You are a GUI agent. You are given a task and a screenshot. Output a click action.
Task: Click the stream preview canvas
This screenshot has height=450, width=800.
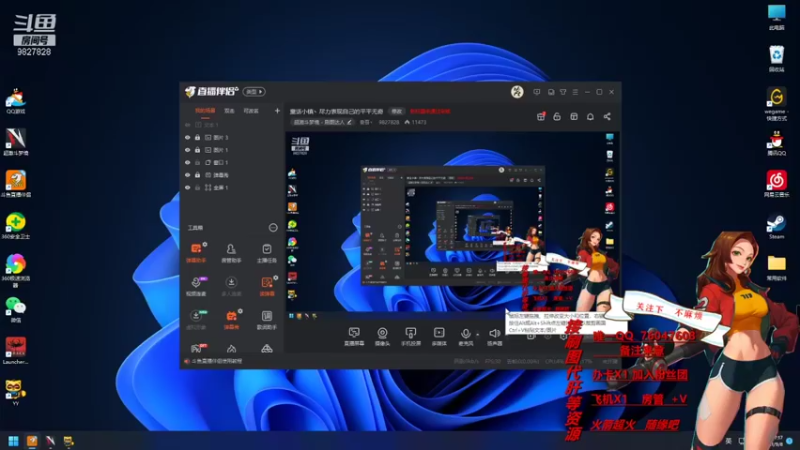point(452,226)
